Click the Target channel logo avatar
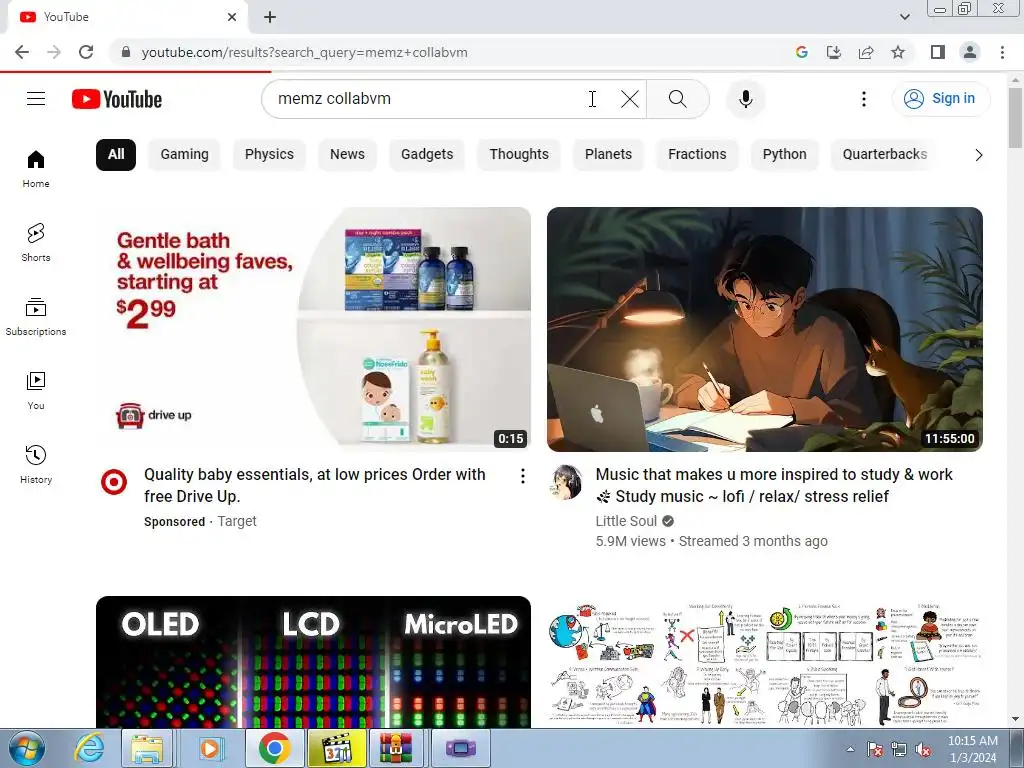Viewport: 1024px width, 768px height. pyautogui.click(x=114, y=483)
